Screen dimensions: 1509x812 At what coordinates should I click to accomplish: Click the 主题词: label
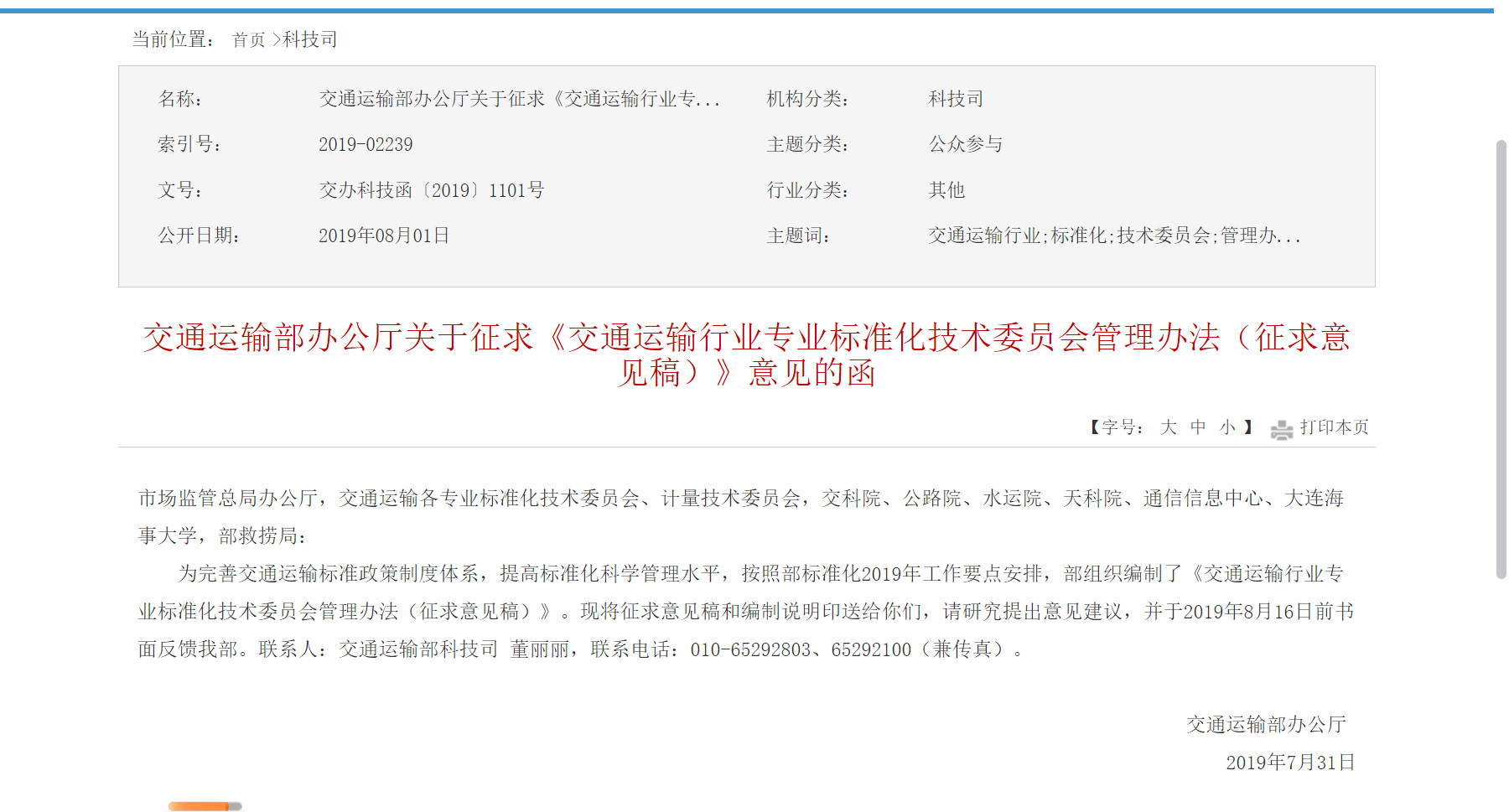pyautogui.click(x=798, y=235)
